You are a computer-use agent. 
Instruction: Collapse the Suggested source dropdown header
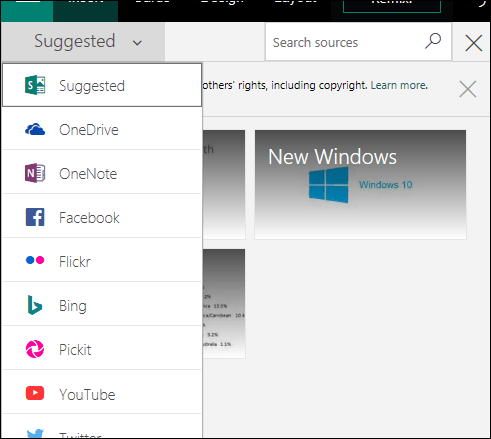click(83, 42)
